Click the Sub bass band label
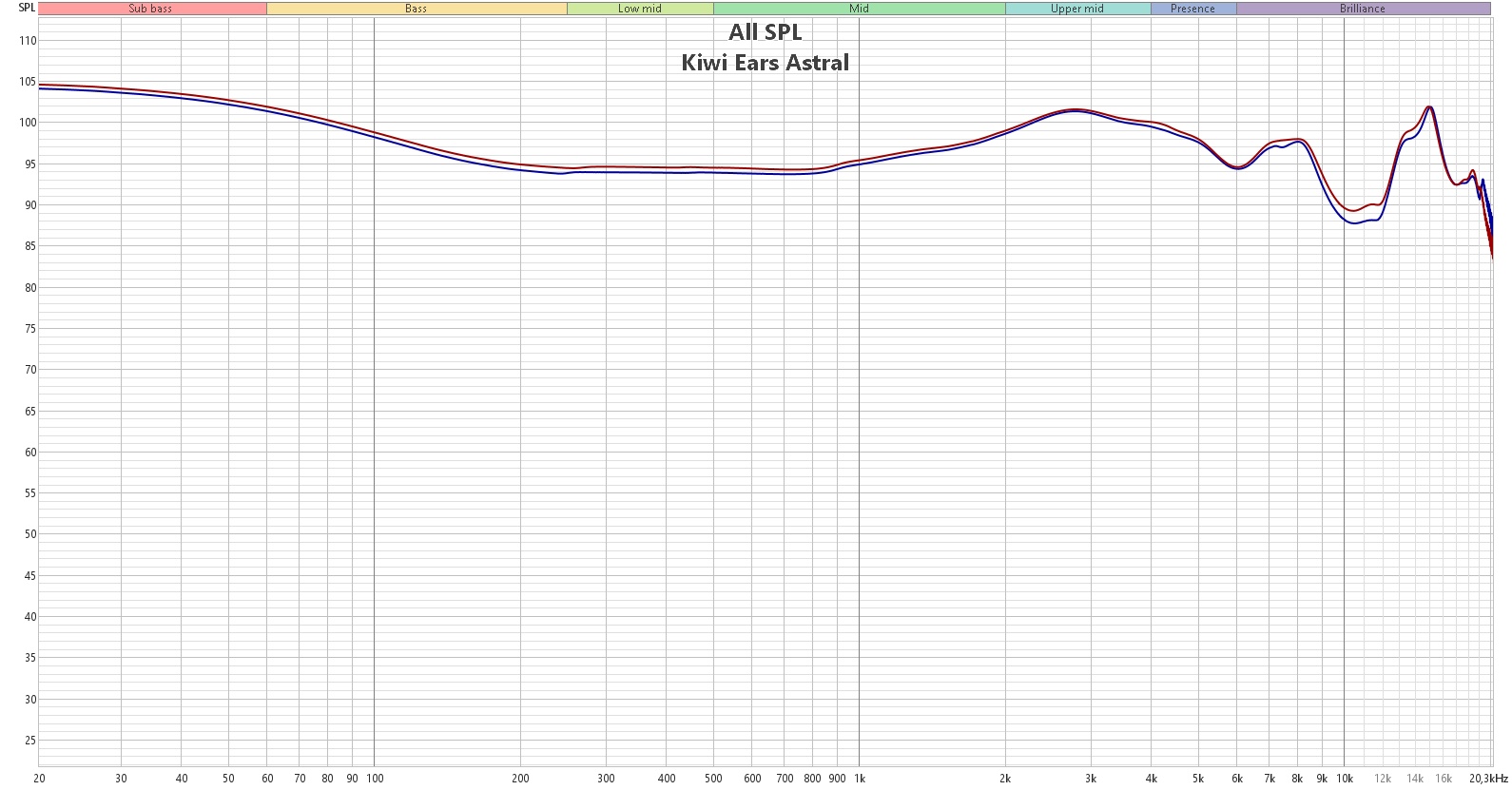The height and width of the screenshot is (790, 1512). pyautogui.click(x=151, y=9)
